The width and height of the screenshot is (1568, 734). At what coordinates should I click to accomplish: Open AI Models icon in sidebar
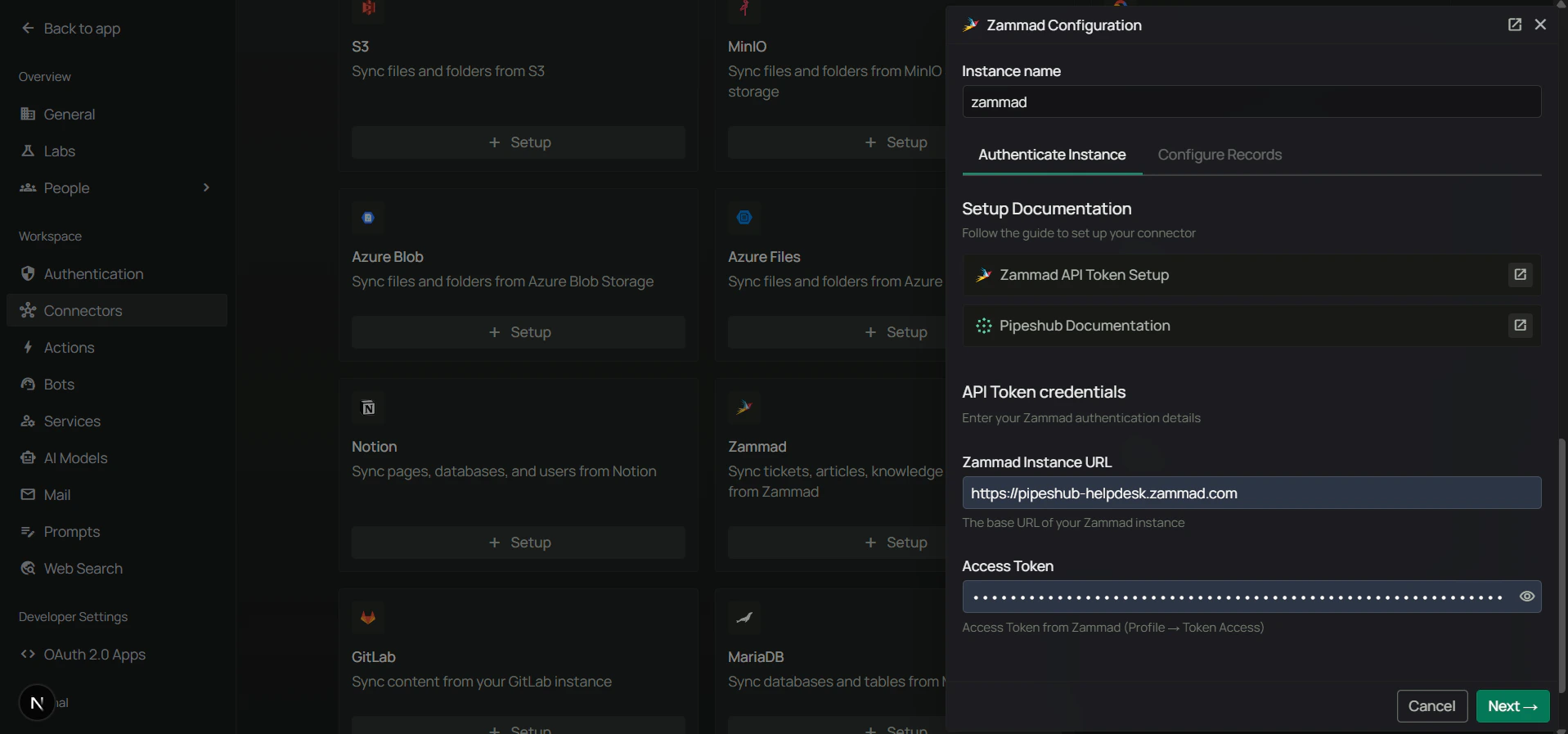(28, 457)
